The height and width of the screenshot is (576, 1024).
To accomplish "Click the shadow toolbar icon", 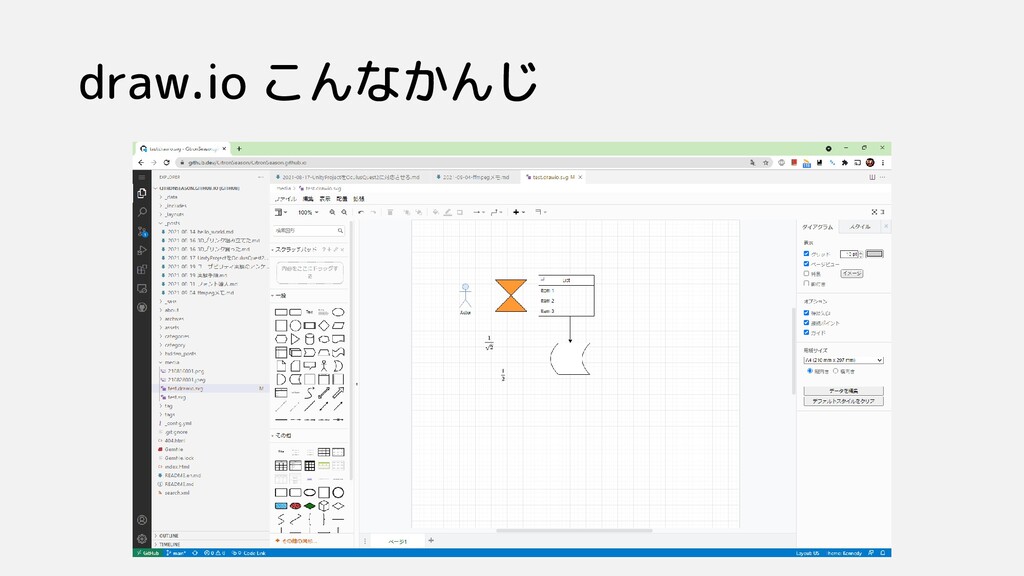I will [x=460, y=212].
